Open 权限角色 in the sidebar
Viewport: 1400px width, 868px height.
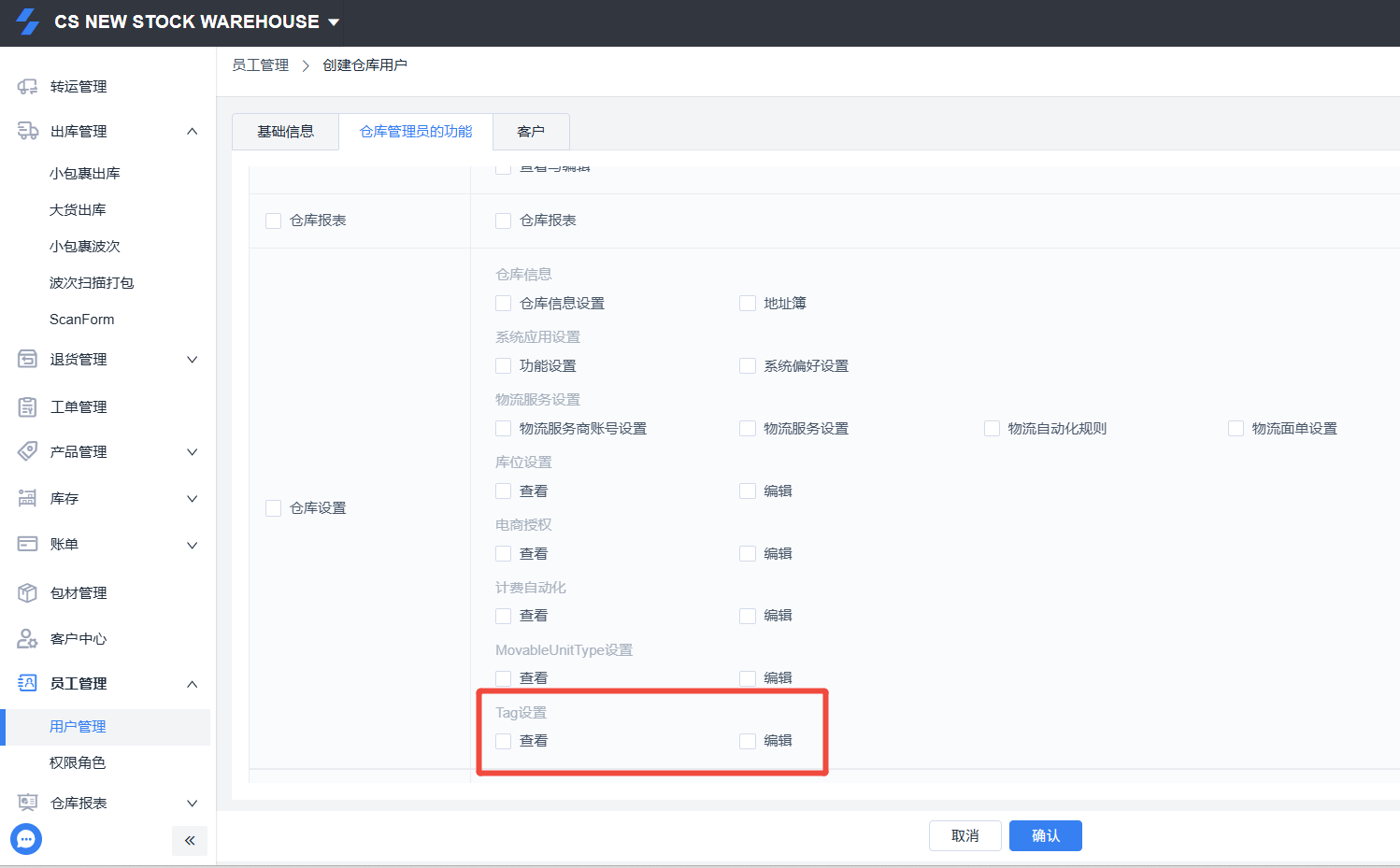pos(78,763)
